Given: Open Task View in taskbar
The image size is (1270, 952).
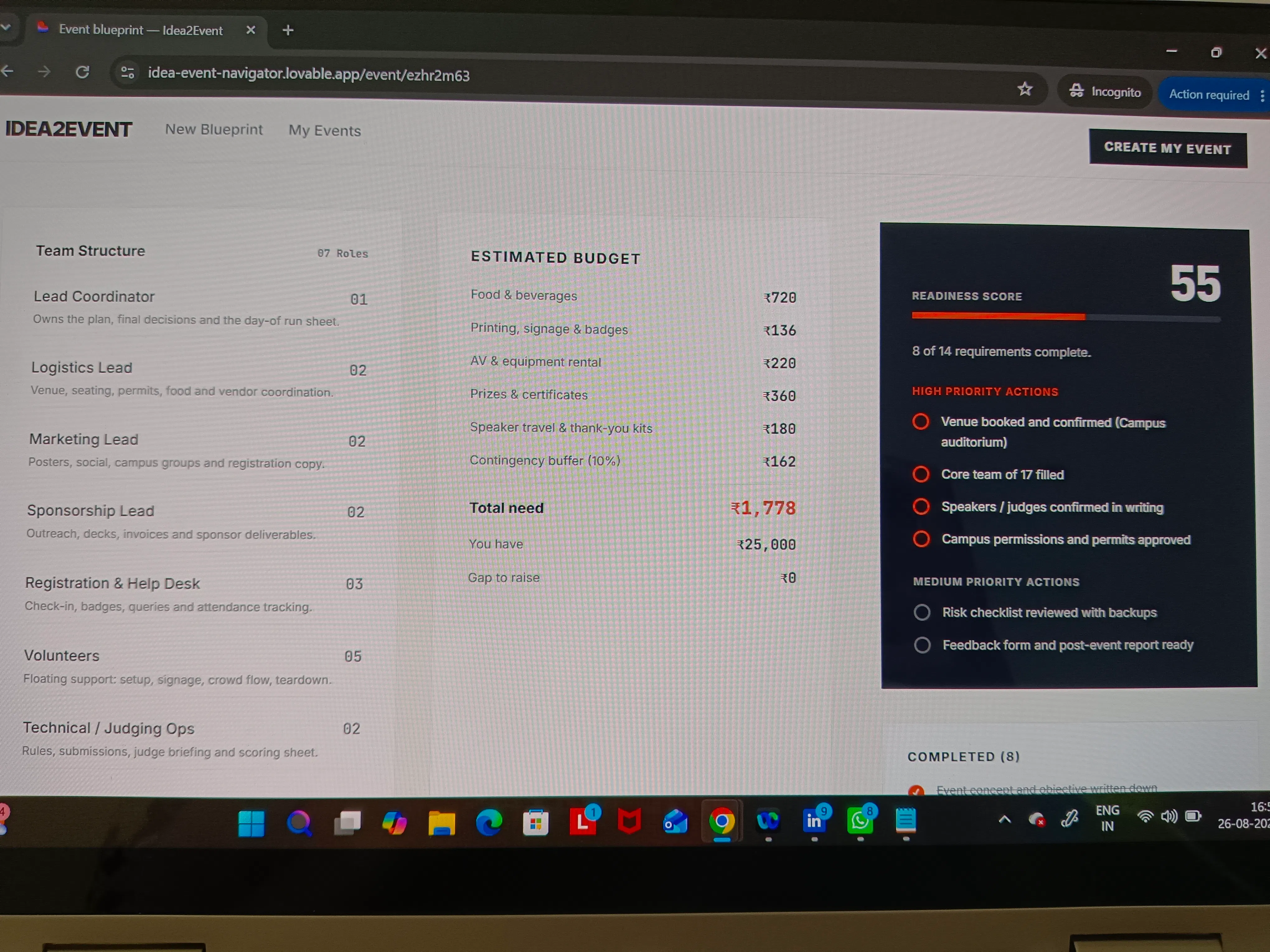Looking at the screenshot, I should click(x=347, y=823).
